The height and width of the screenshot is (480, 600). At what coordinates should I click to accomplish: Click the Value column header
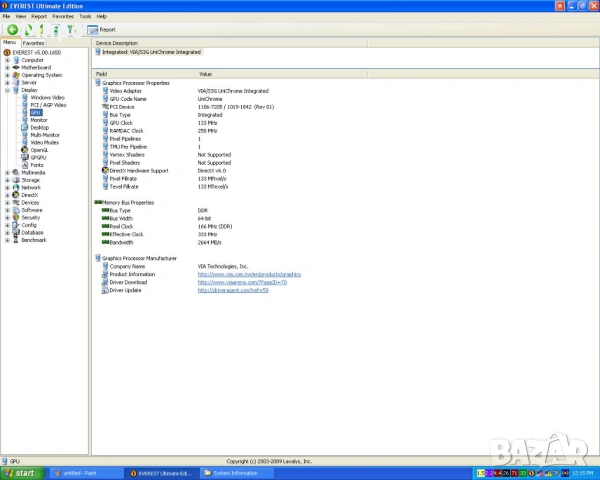click(x=281, y=74)
